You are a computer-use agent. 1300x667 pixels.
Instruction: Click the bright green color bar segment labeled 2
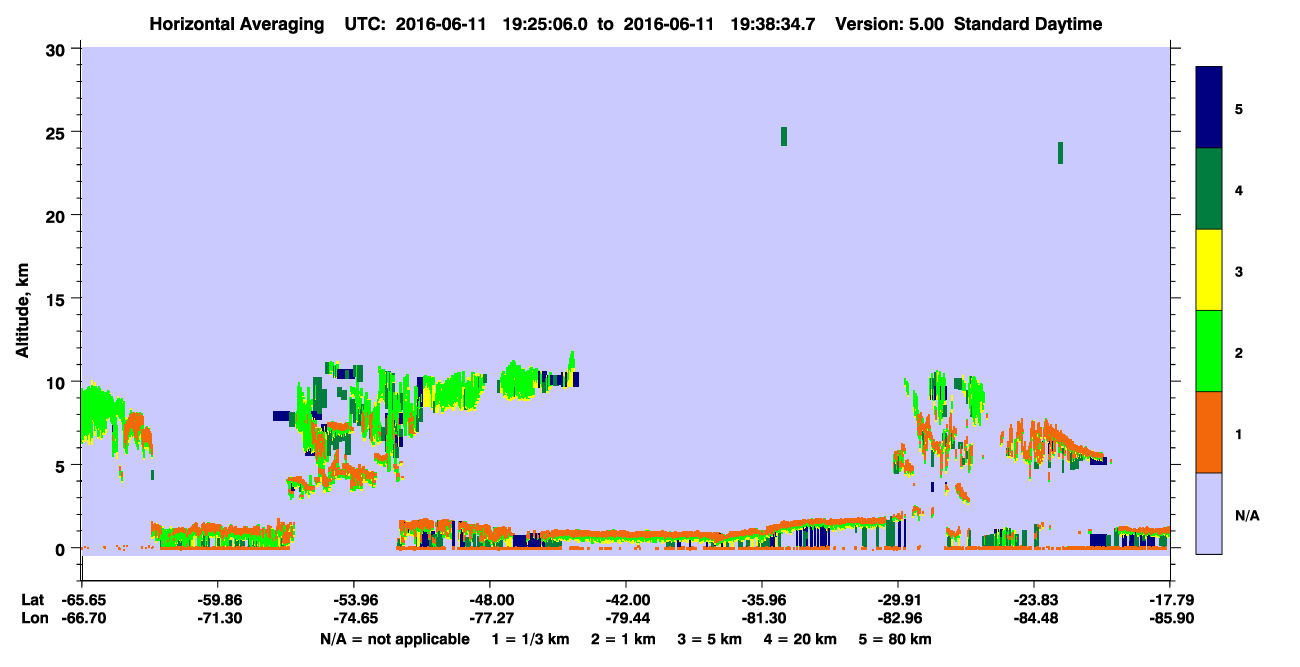(1209, 351)
